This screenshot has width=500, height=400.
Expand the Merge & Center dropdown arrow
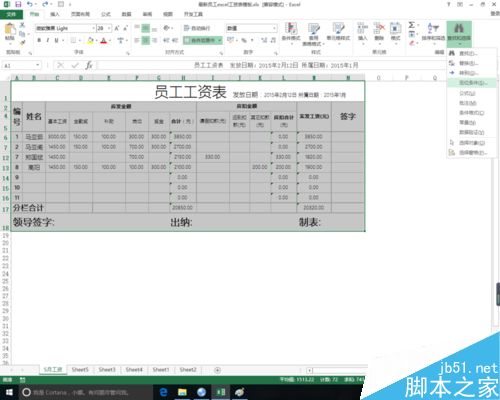click(x=220, y=40)
